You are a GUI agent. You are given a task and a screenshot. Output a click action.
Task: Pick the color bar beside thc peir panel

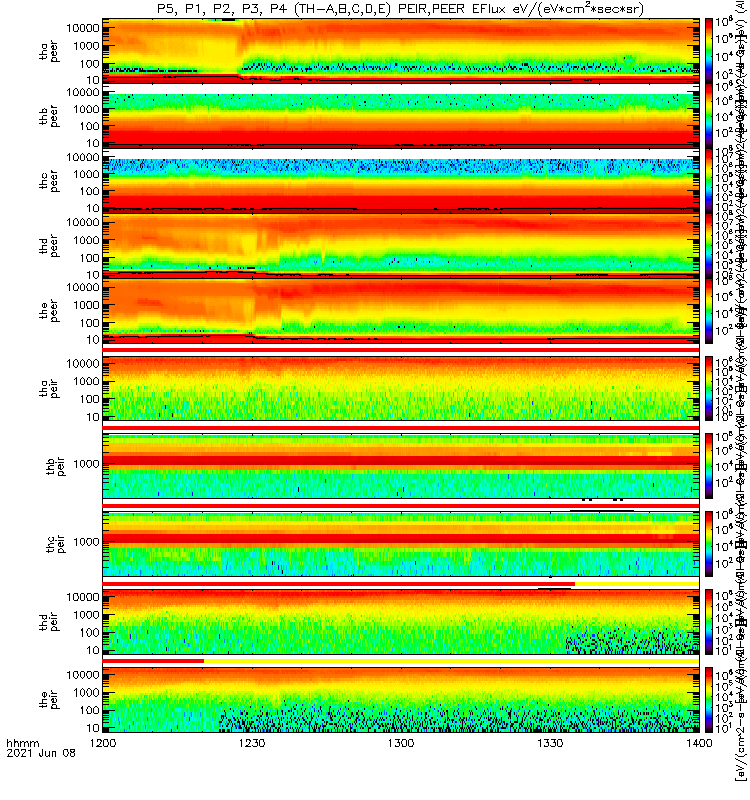[709, 544]
